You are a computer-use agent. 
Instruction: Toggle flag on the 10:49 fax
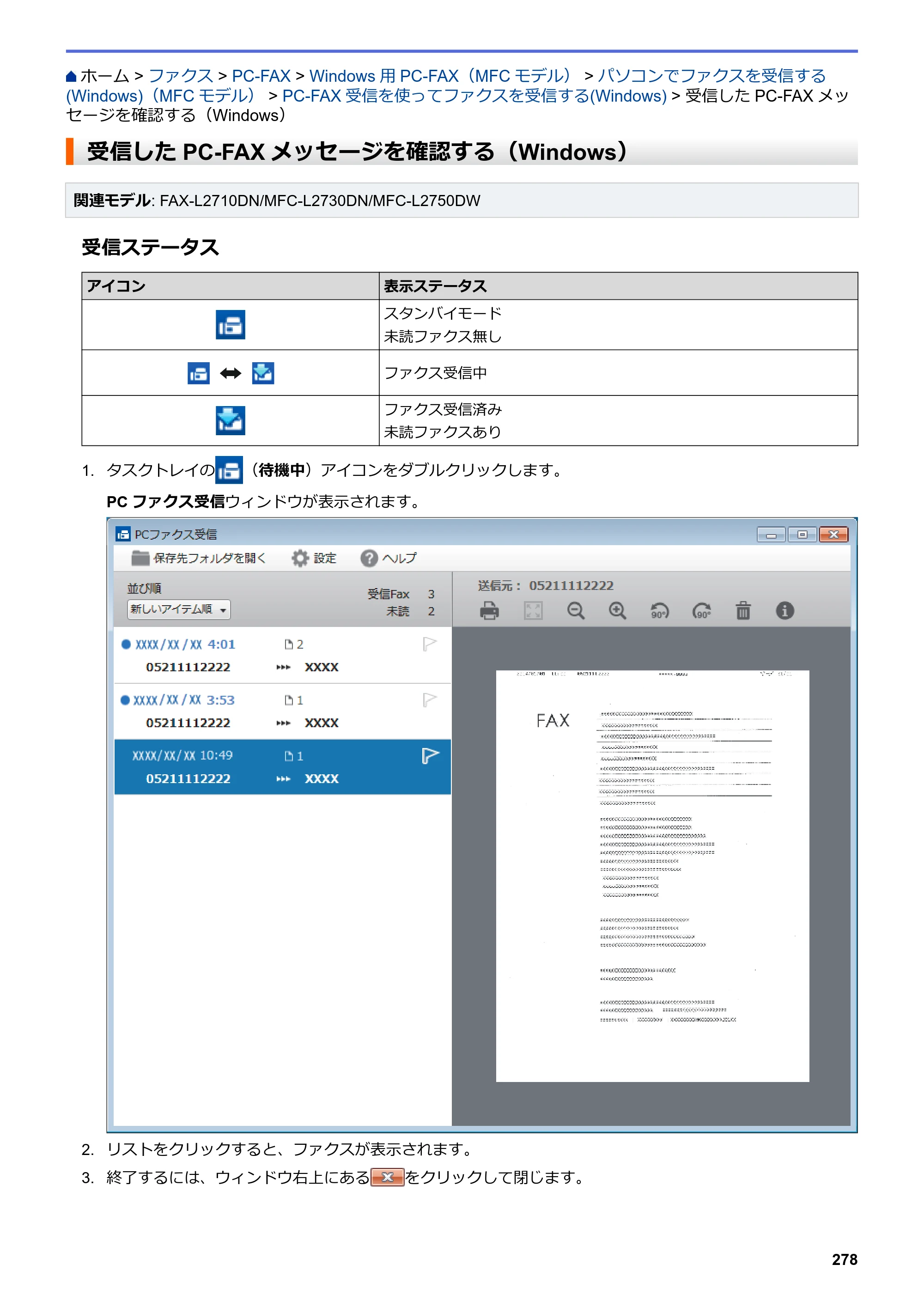tap(431, 756)
